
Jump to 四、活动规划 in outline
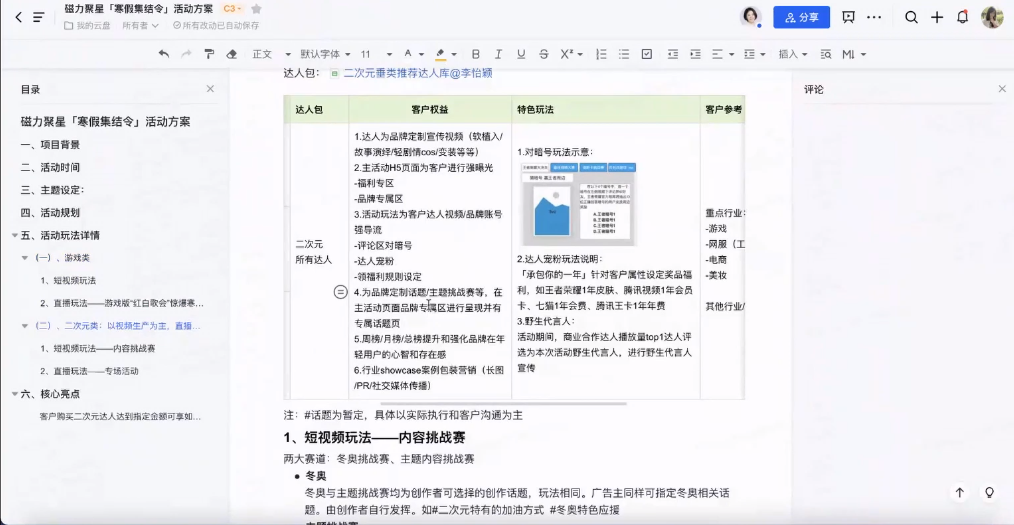tap(50, 213)
